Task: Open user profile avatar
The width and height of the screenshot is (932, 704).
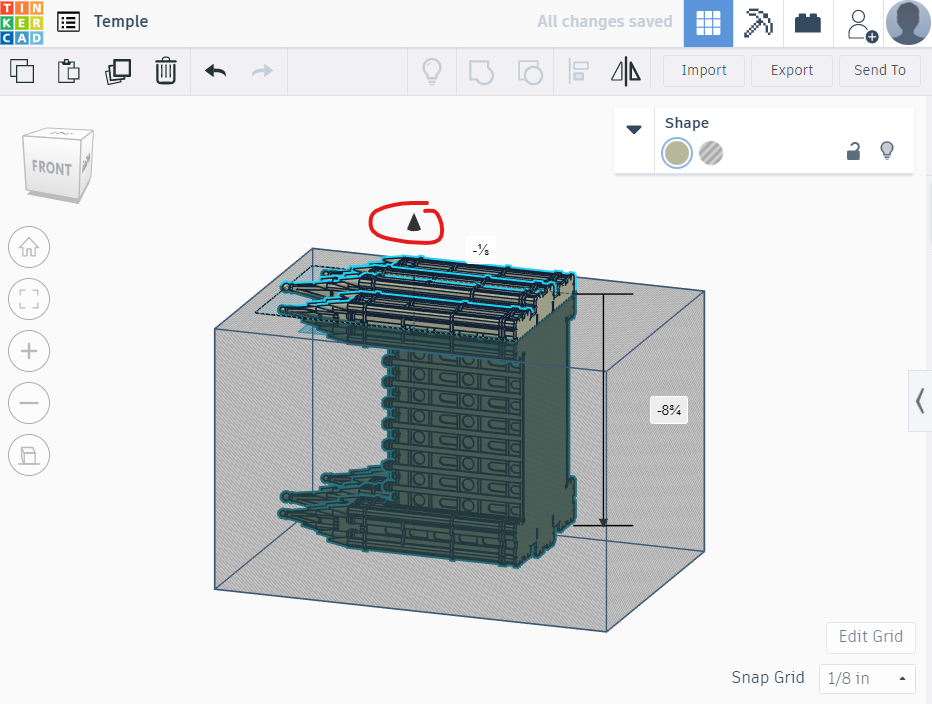Action: (x=908, y=23)
